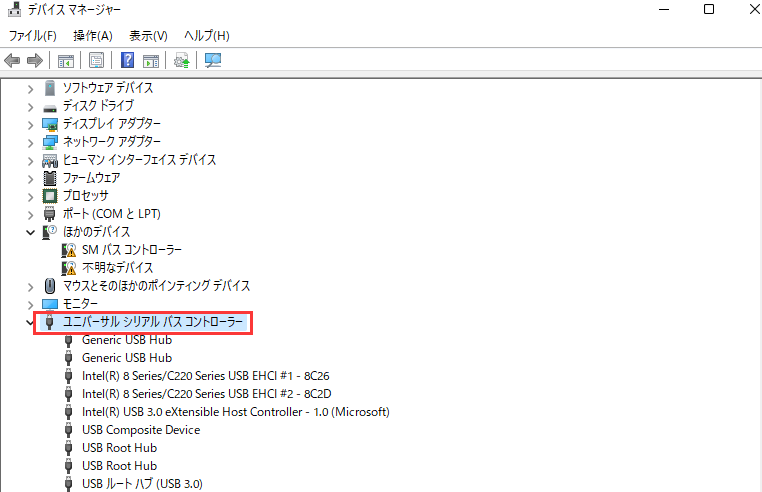
Task: Select 不明なデバイス entry
Action: (x=117, y=268)
